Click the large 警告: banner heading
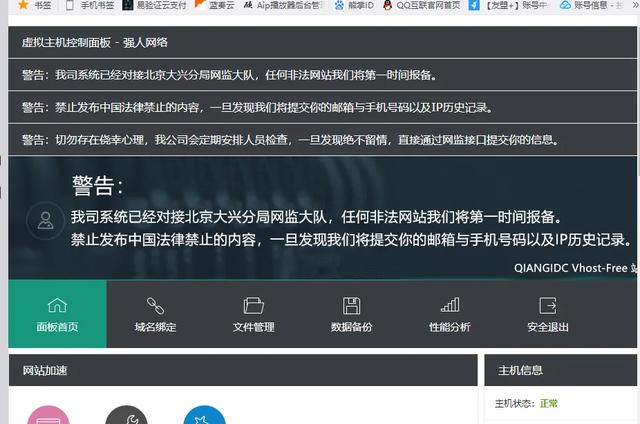640x424 pixels. pyautogui.click(x=98, y=186)
